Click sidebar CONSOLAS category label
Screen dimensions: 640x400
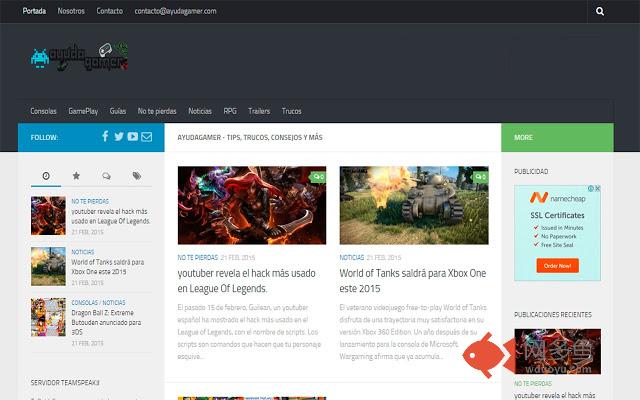[84, 303]
